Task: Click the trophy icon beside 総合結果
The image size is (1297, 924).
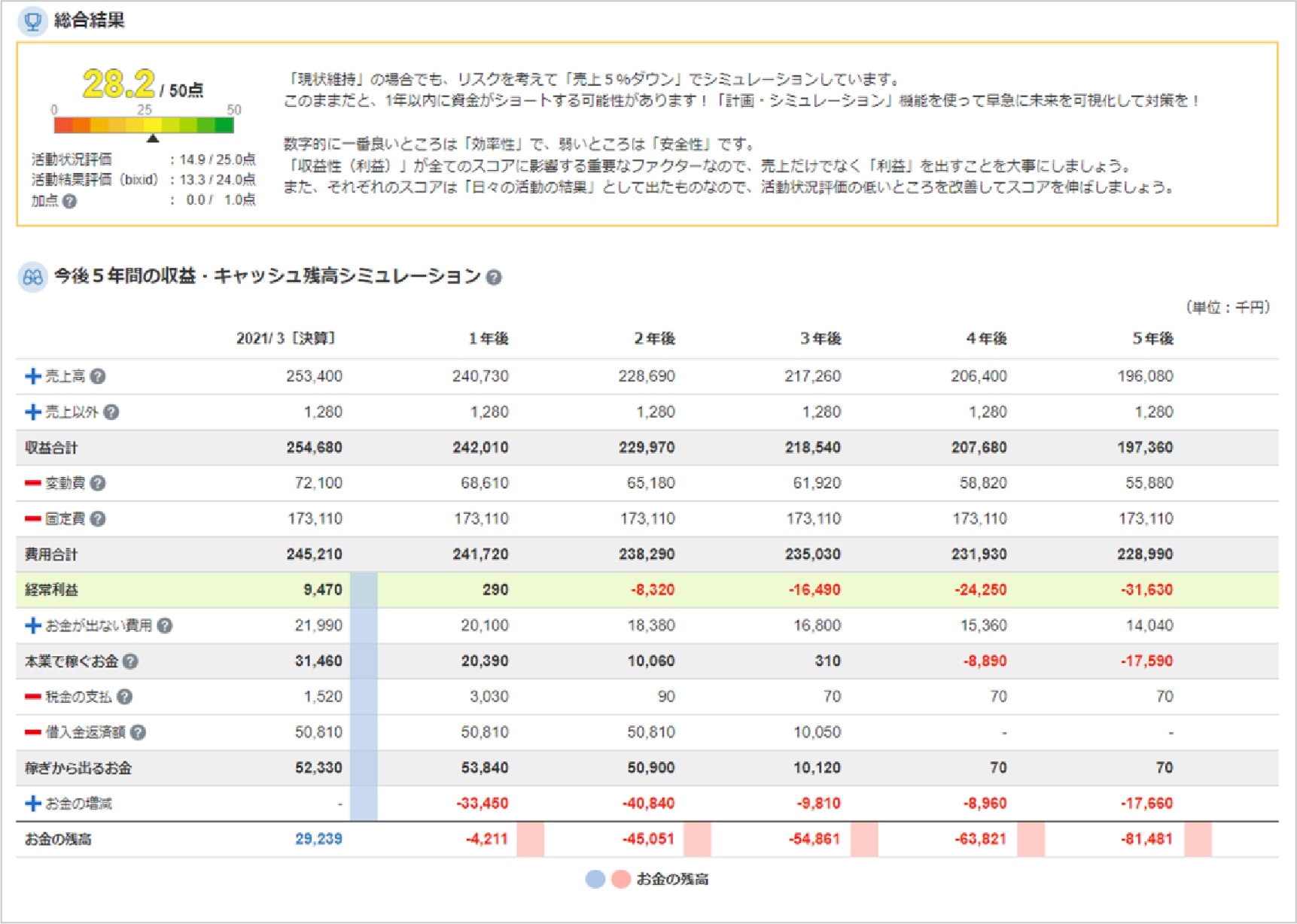Action: point(32,21)
